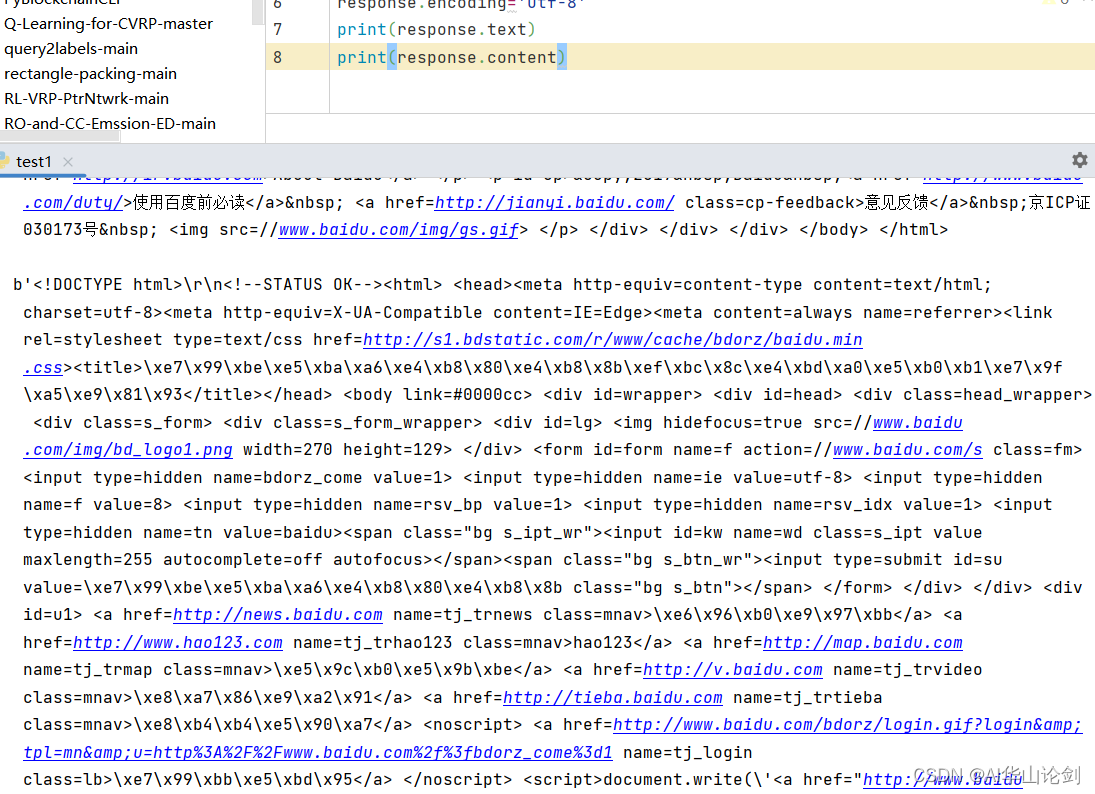Screen dimensions: 1095x794
Task: Click the b'<!DOCTYPE html> output text
Action: pos(97,285)
